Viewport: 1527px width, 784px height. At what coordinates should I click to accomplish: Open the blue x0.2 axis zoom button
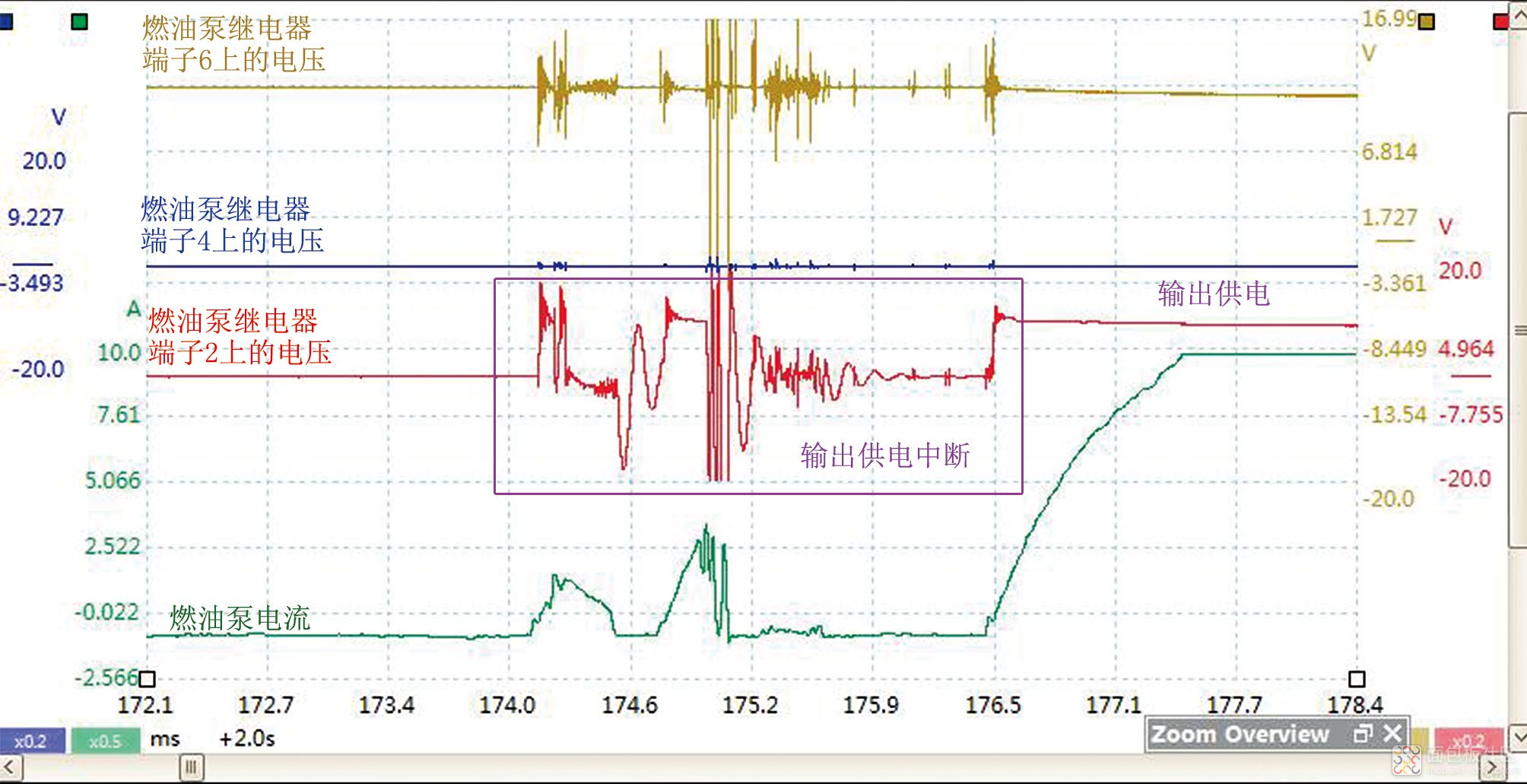32,741
